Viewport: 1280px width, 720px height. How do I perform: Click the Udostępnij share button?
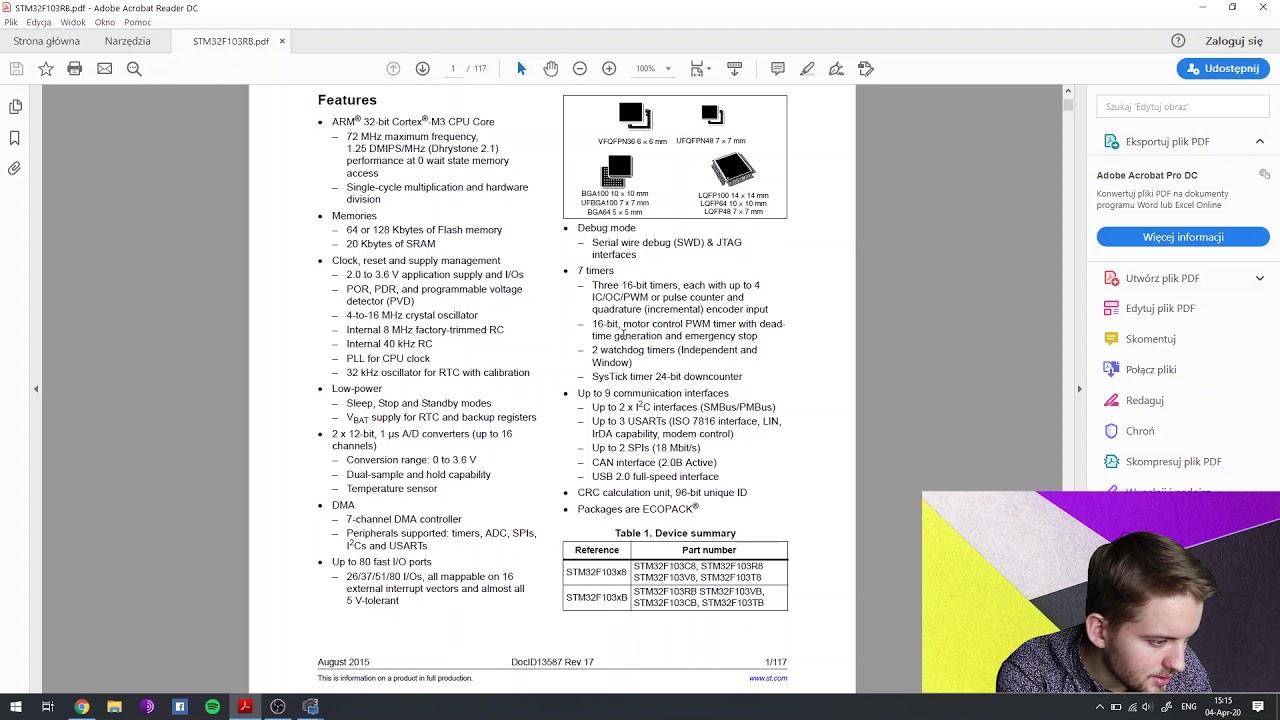coord(1223,69)
